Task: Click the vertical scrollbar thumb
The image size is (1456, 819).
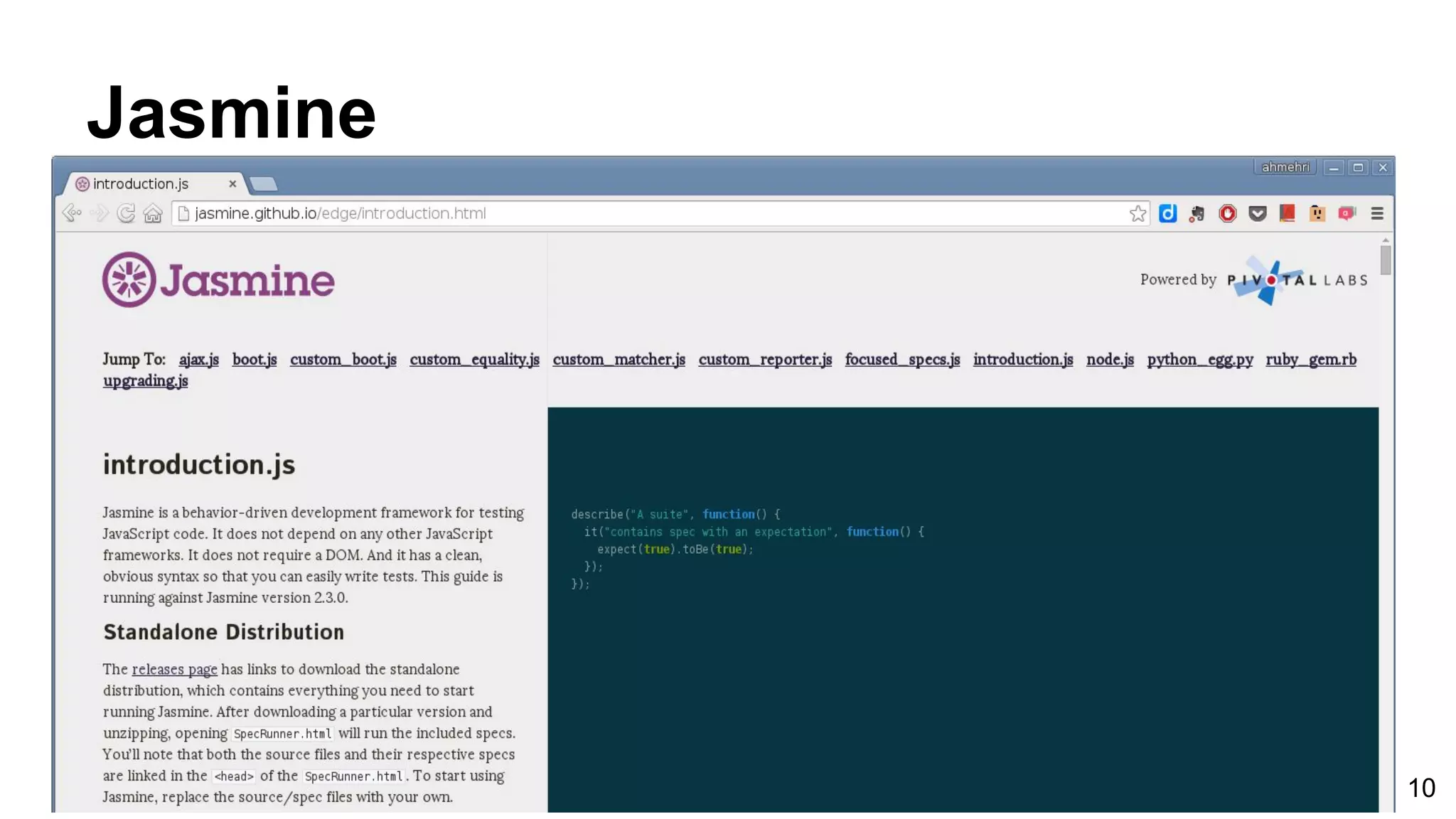Action: pos(1386,259)
